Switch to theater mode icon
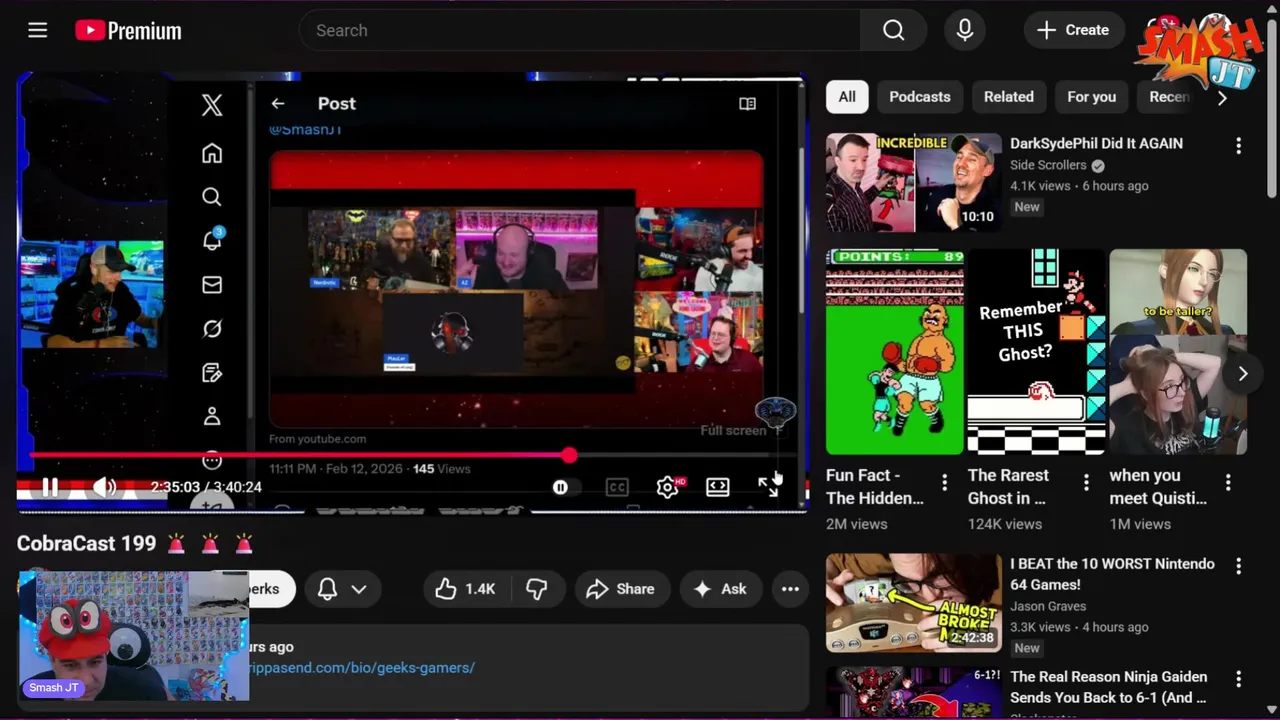 point(718,487)
